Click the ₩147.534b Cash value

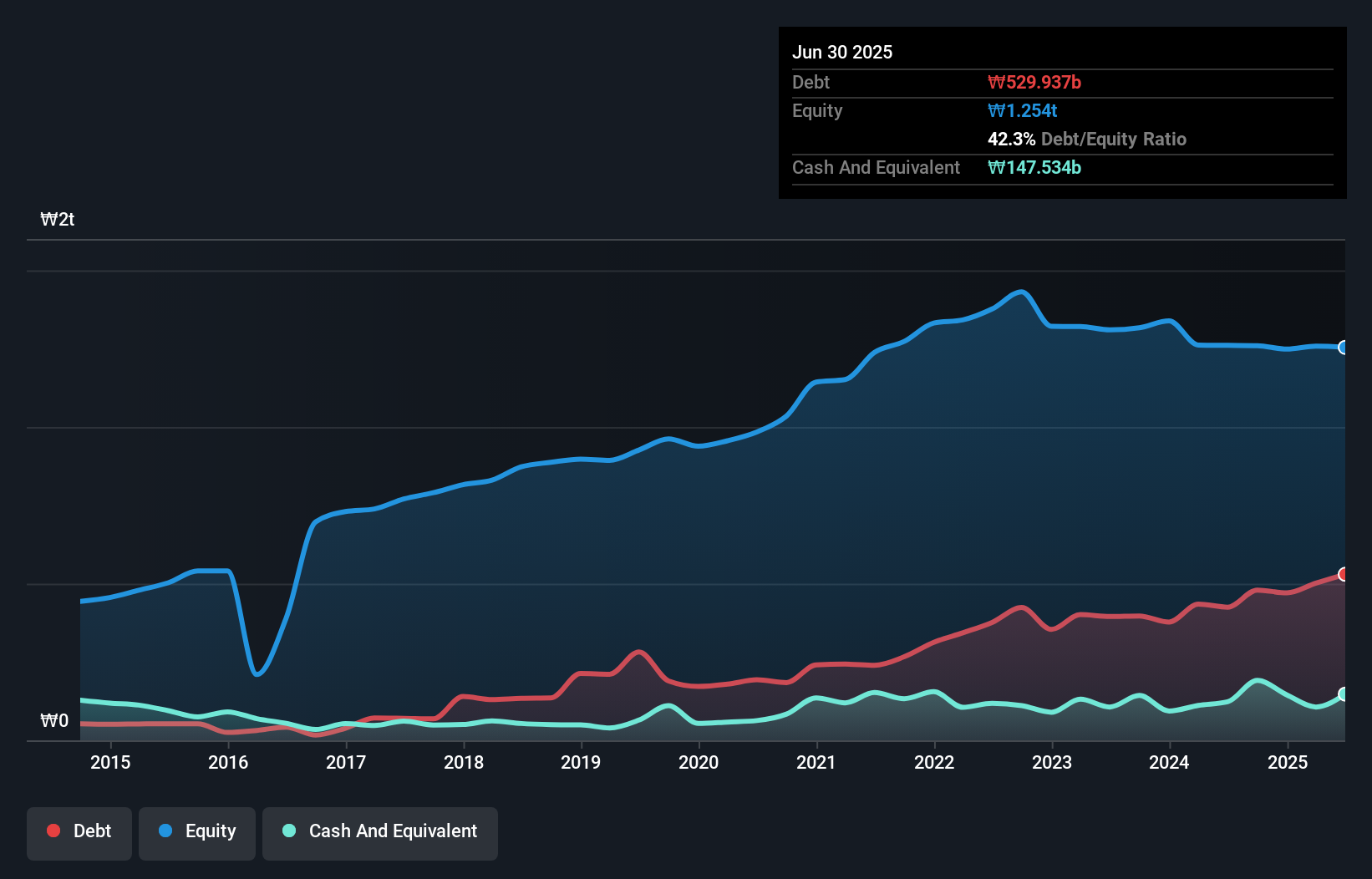[1035, 167]
